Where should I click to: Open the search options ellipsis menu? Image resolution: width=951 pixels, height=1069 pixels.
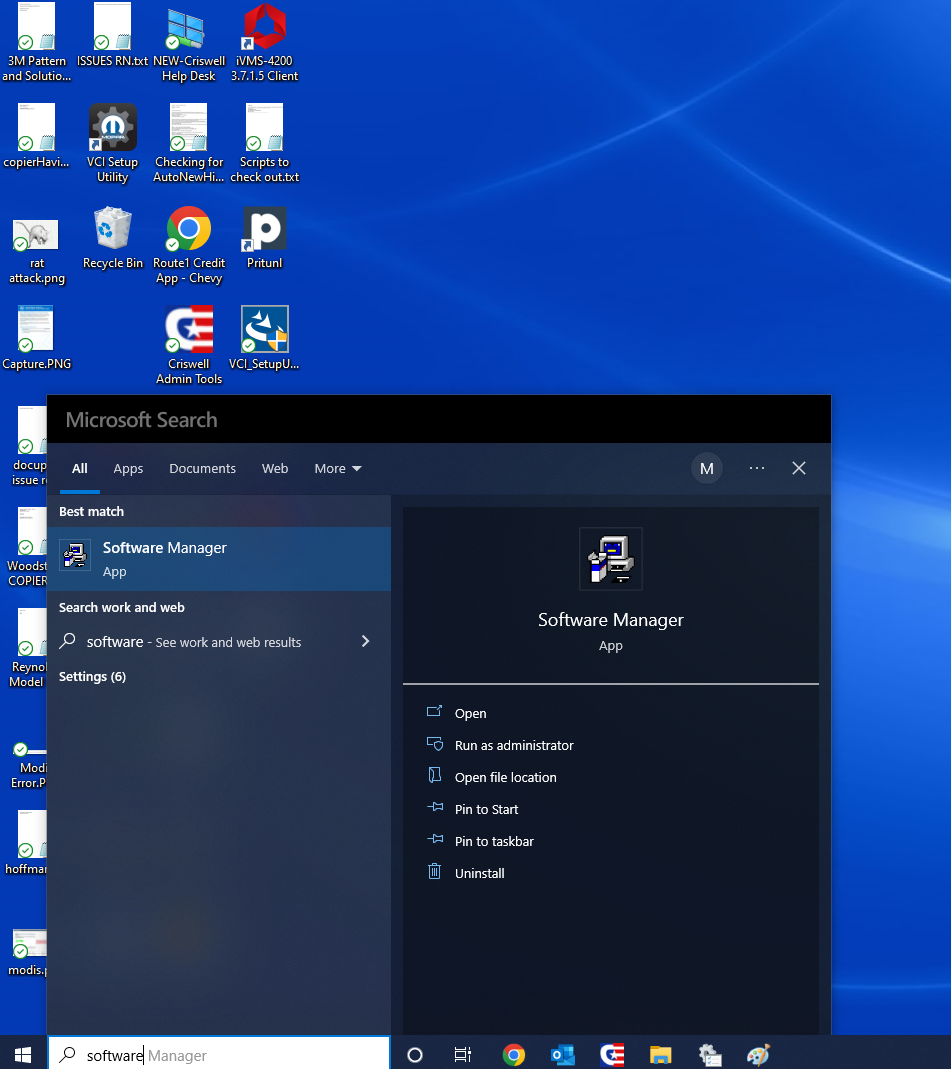757,468
